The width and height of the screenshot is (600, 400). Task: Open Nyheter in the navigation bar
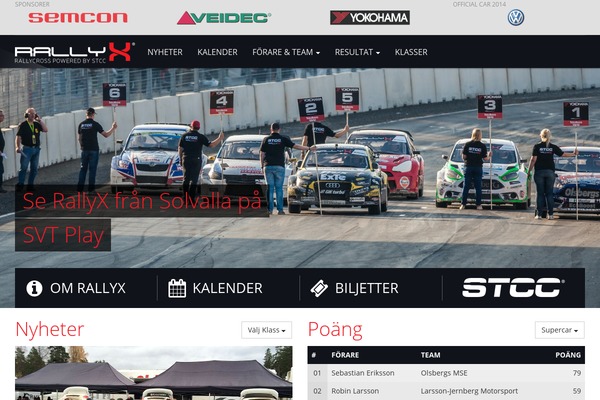[165, 52]
